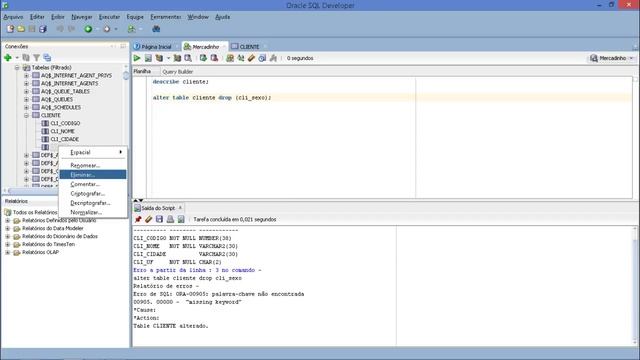Click Todos os Relatórios node
The width and height of the screenshot is (640, 360).
[x=35, y=213]
